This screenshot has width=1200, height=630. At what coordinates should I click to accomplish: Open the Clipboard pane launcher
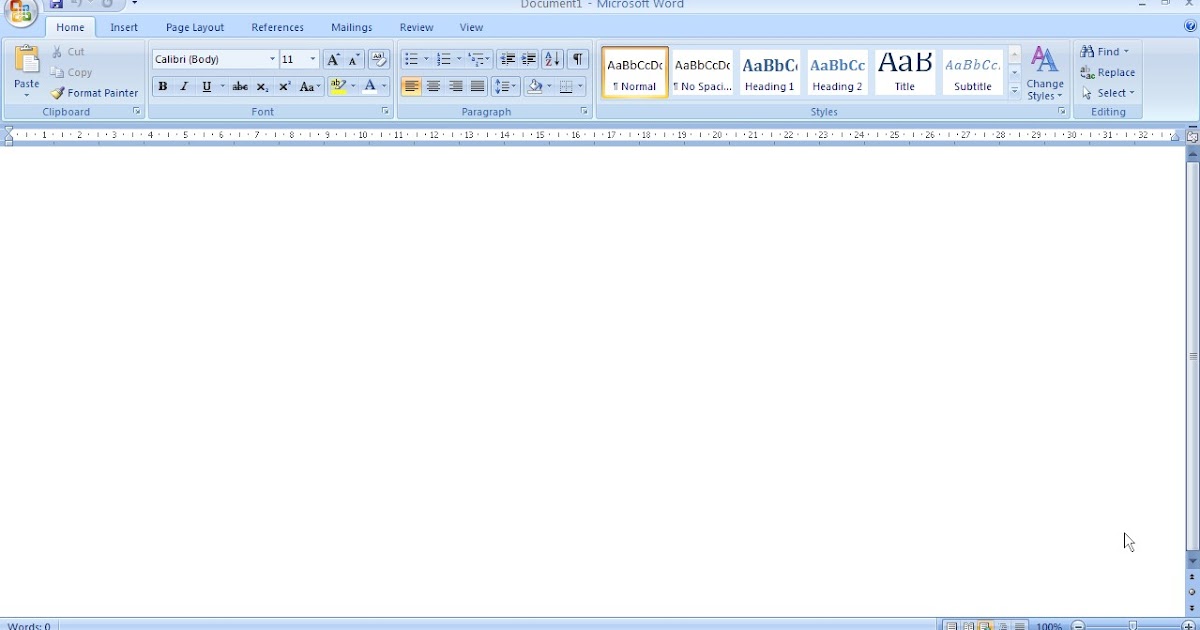(137, 112)
